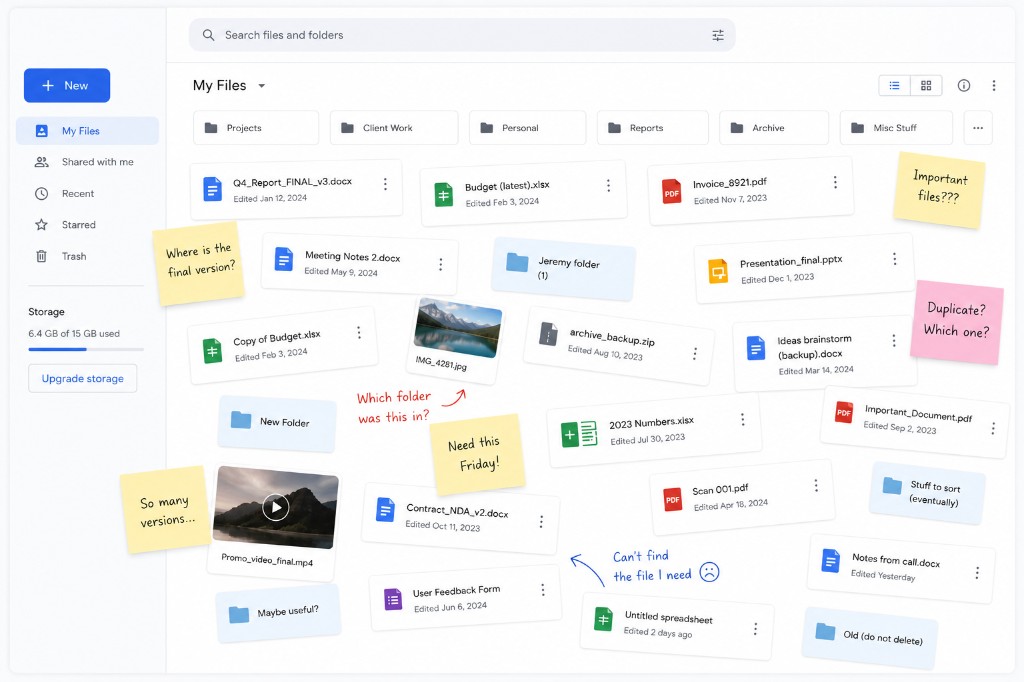Go to My Files in the sidebar
The image size is (1024, 682).
88,131
